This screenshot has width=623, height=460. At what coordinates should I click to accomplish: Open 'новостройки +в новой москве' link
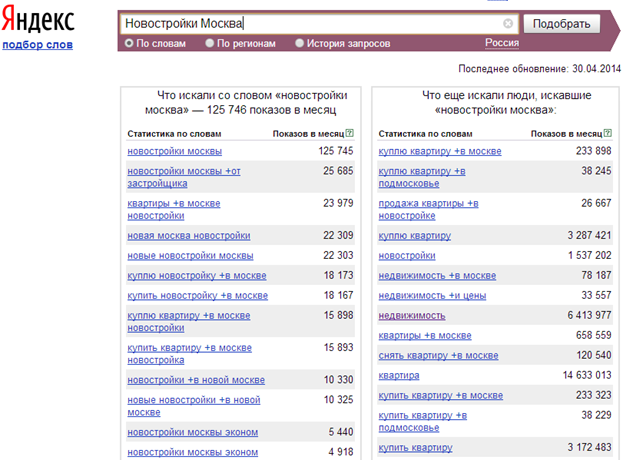click(x=196, y=380)
